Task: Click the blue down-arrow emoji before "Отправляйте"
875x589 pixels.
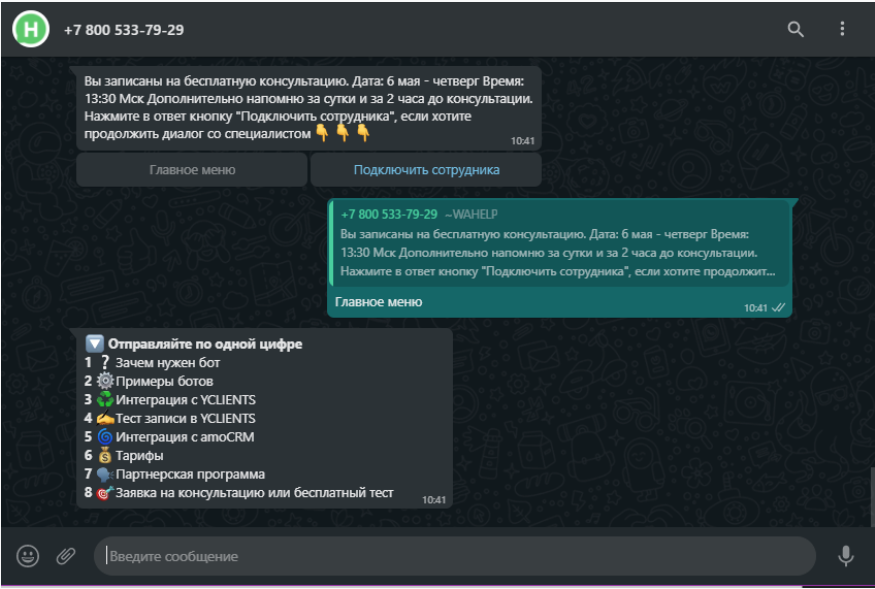Action: click(x=95, y=344)
